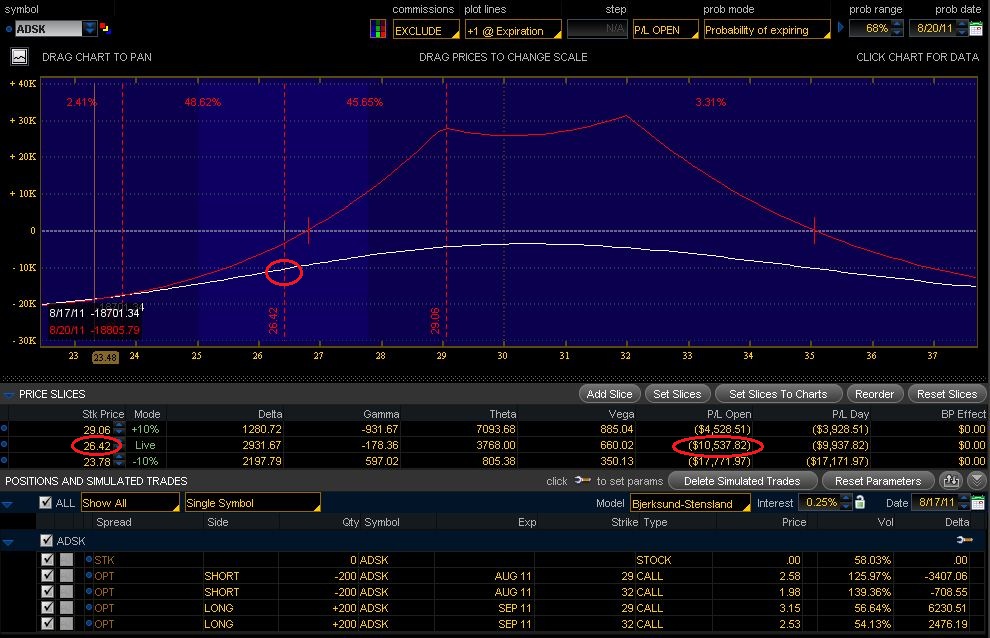This screenshot has width=990, height=638.
Task: Click the Reset Slices button
Action: [x=946, y=394]
